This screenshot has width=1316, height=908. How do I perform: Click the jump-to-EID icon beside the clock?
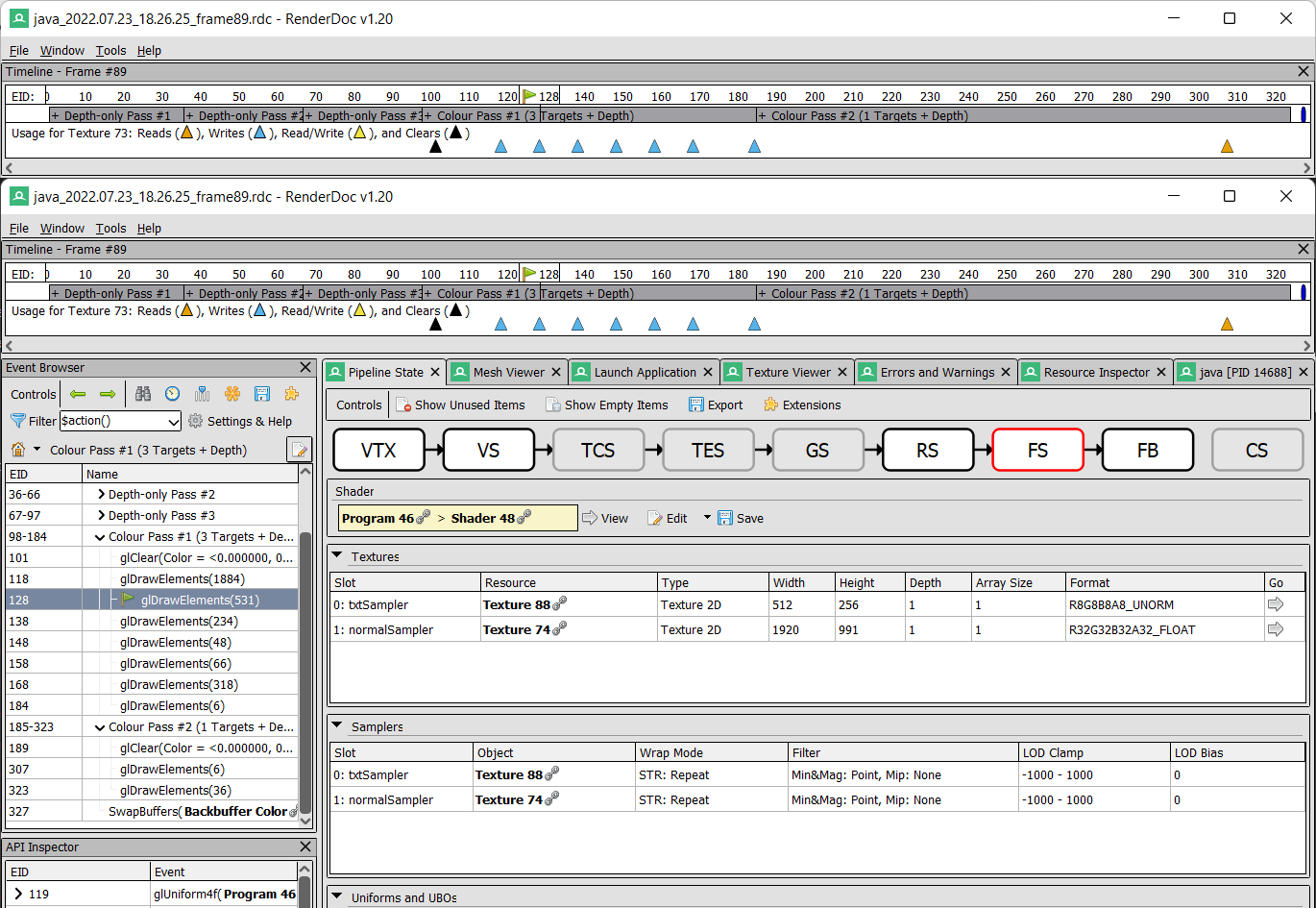[x=202, y=394]
